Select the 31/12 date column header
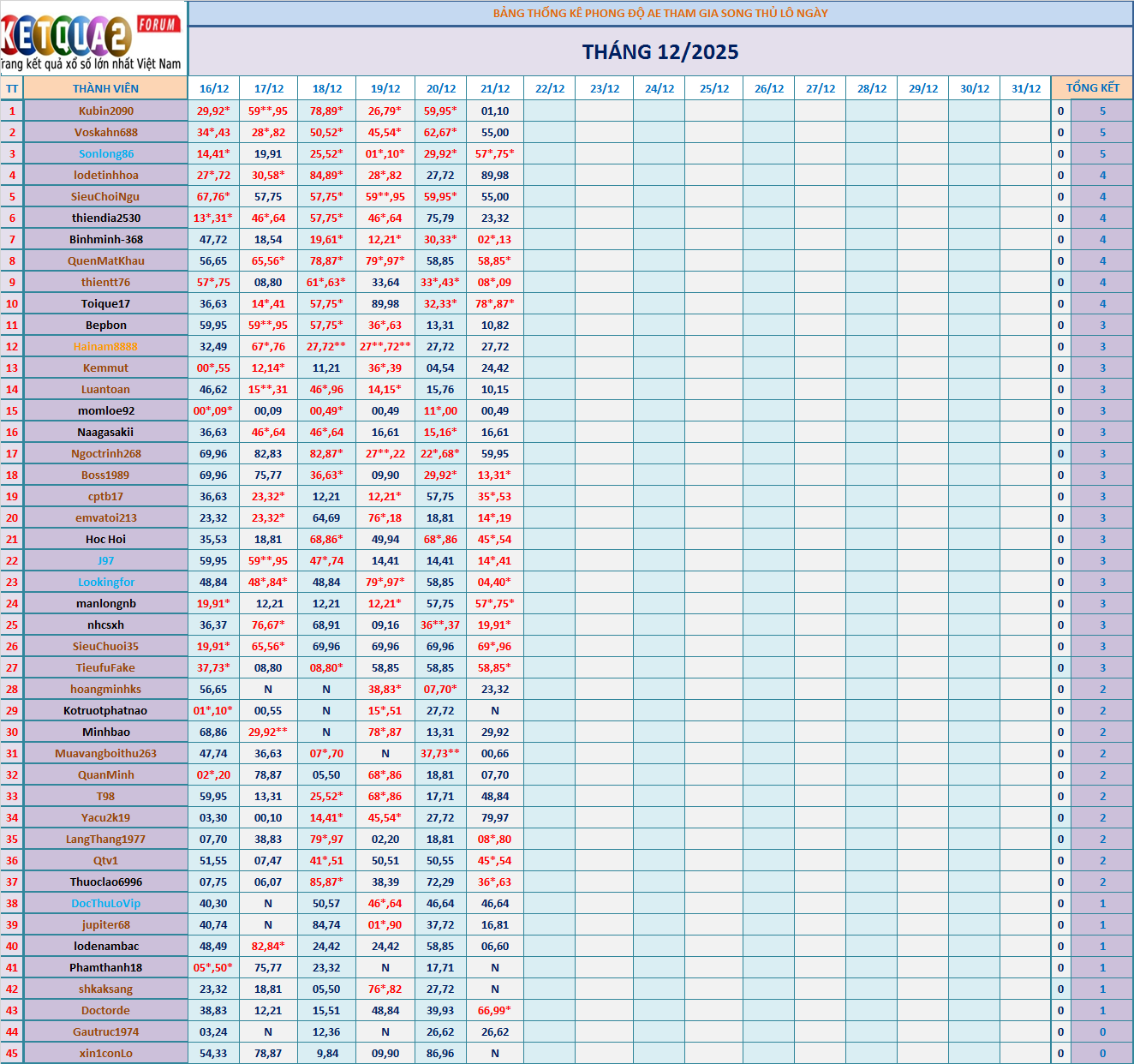The height and width of the screenshot is (1064, 1134). (1025, 88)
